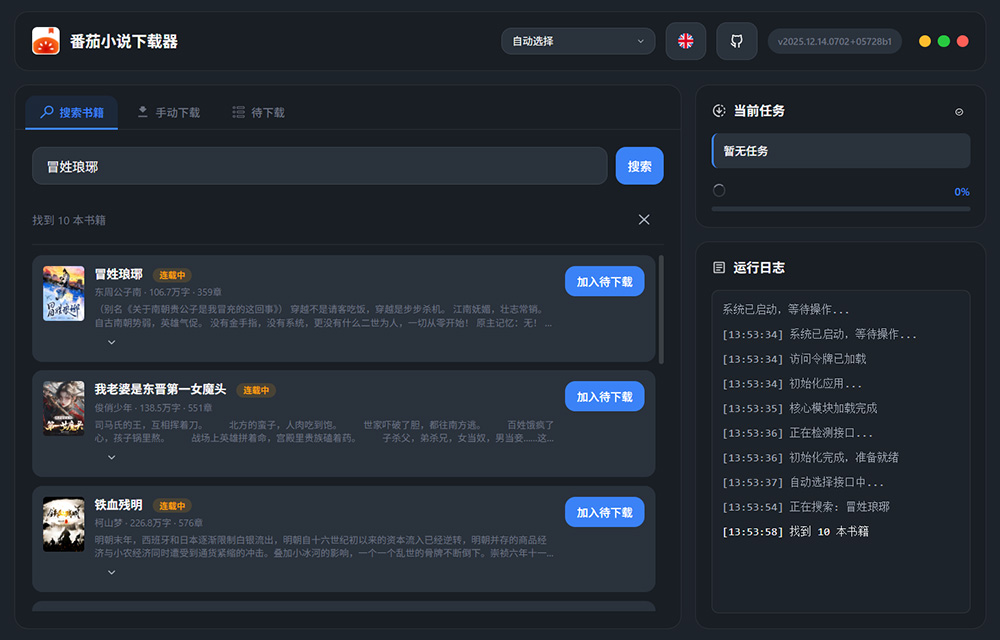Click the 找到 10 本书籍 result count
This screenshot has width=1000, height=640.
(x=69, y=221)
